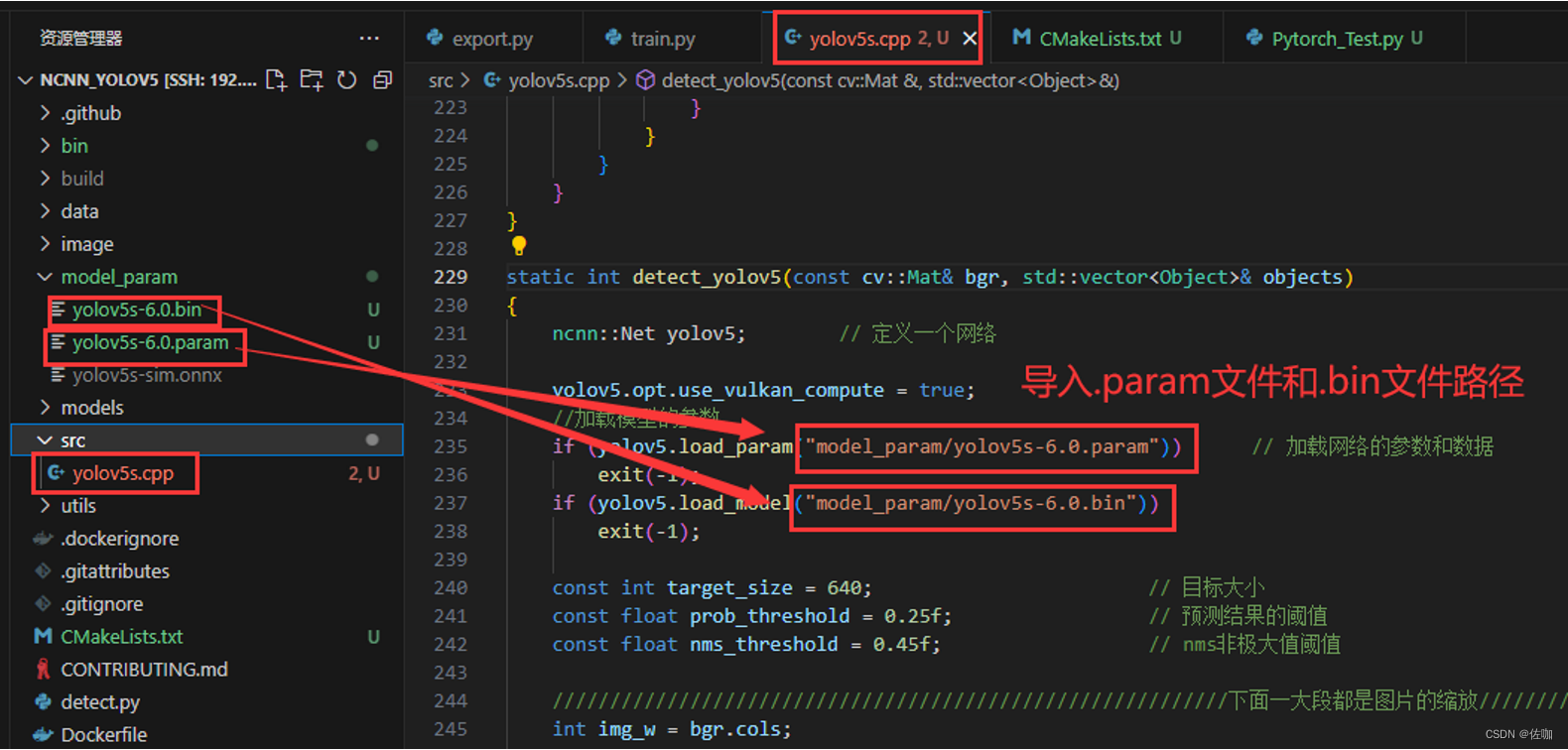
Task: Click line number 245 in the gutter
Action: 451,729
